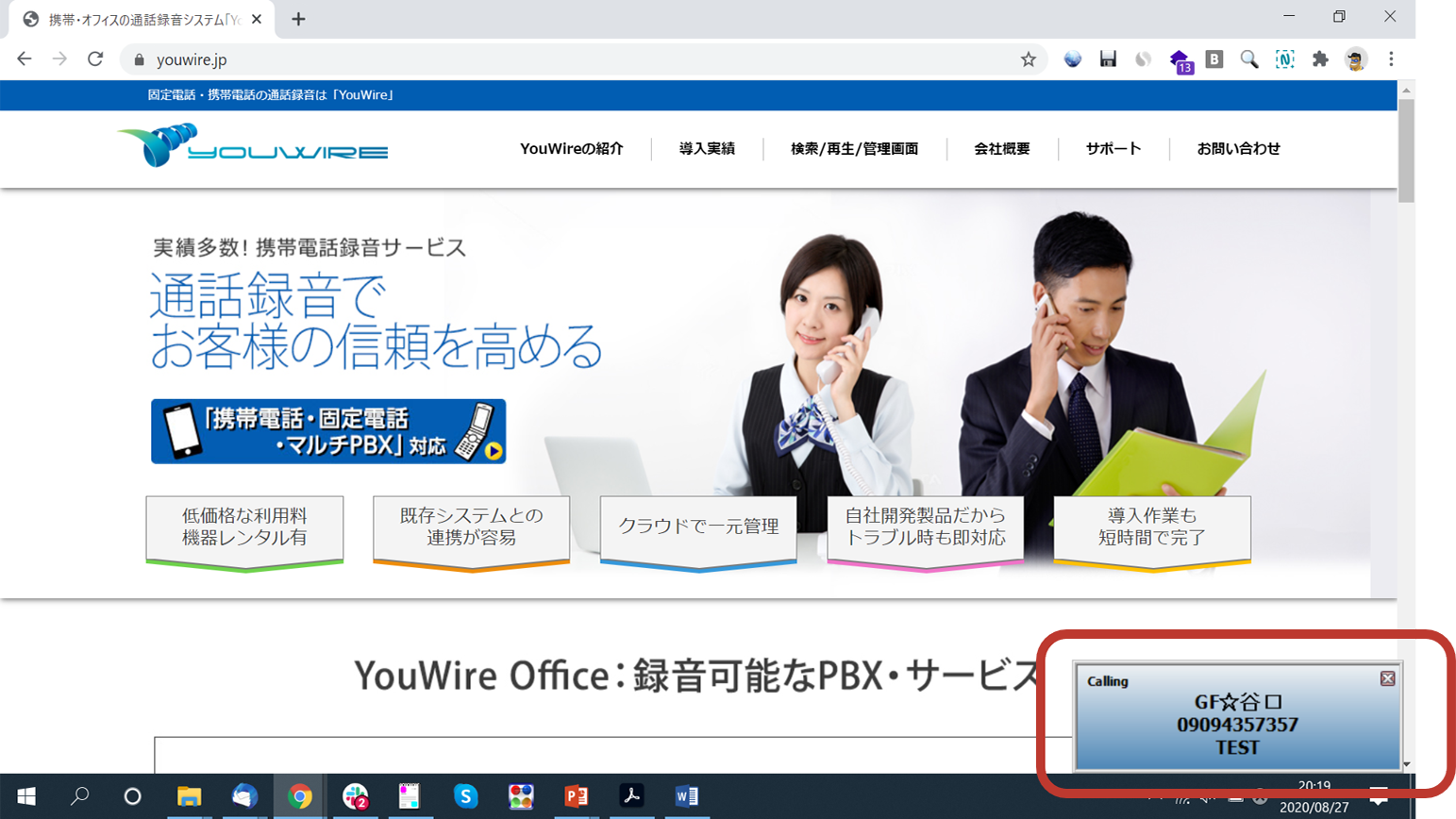Click the colorful squares app taskbar icon
Screen dimensions: 1456x819
(521, 796)
